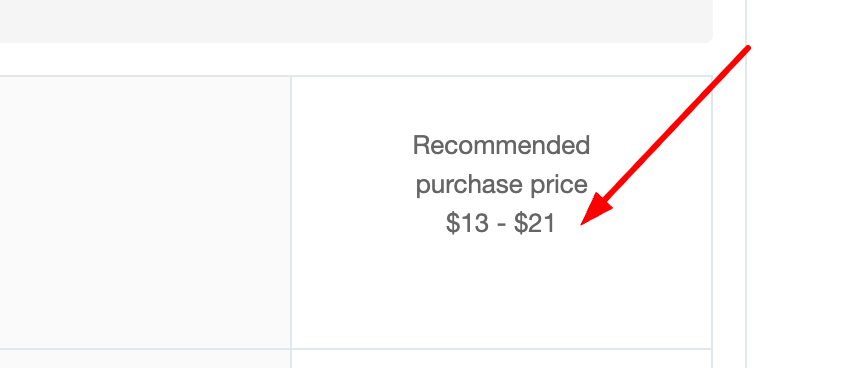Click the gray cell in the bottom row
Screen dimensions: 854x368
coord(145,359)
